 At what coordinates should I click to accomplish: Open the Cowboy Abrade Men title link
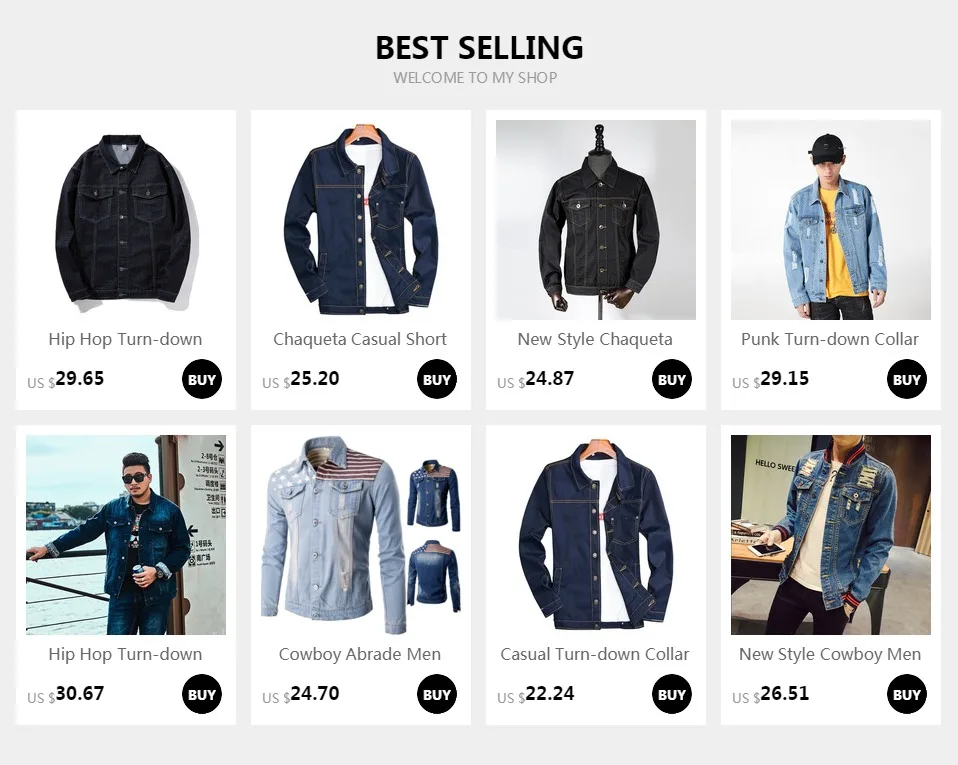360,654
